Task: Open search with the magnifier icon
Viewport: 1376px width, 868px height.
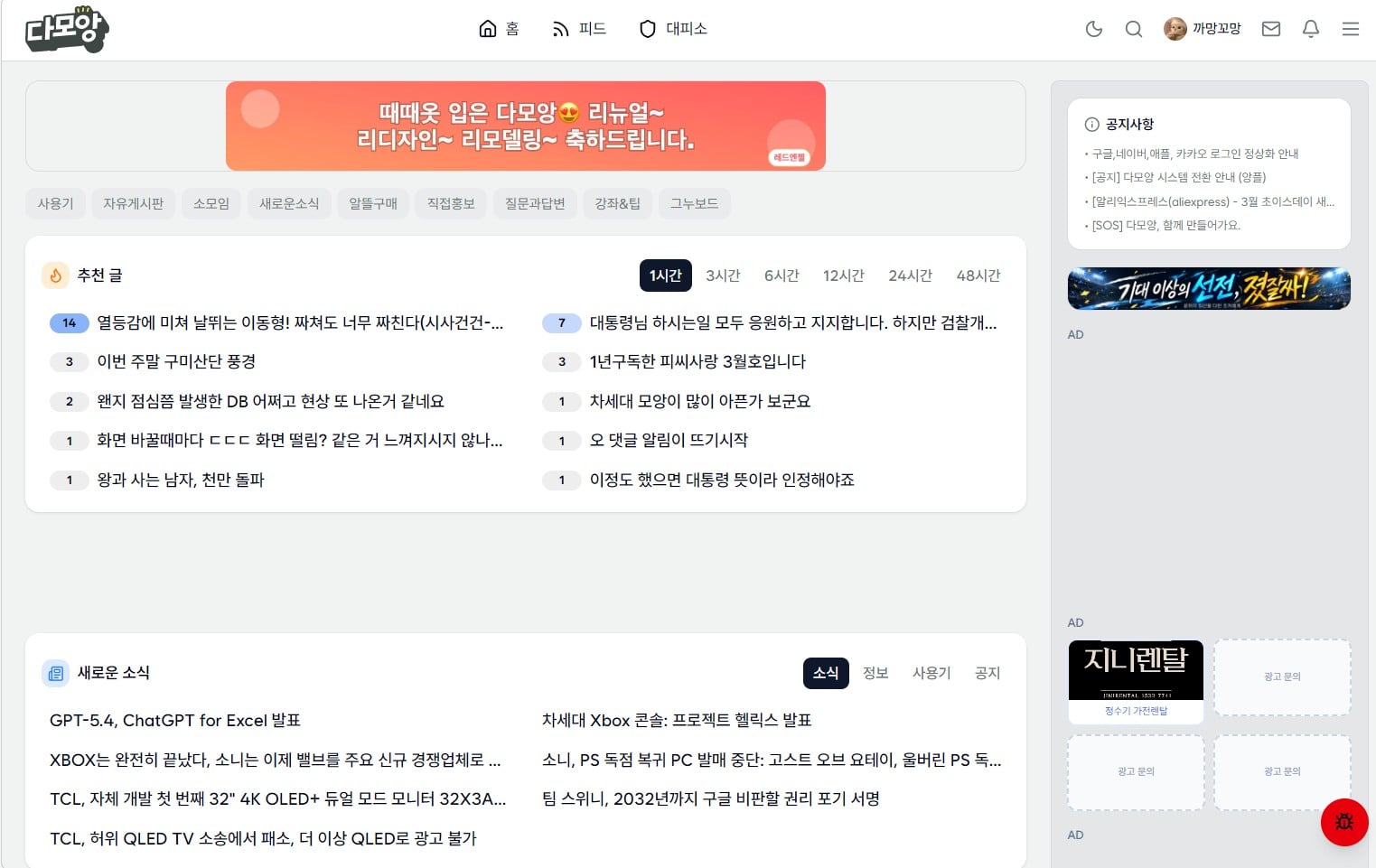Action: tap(1133, 29)
